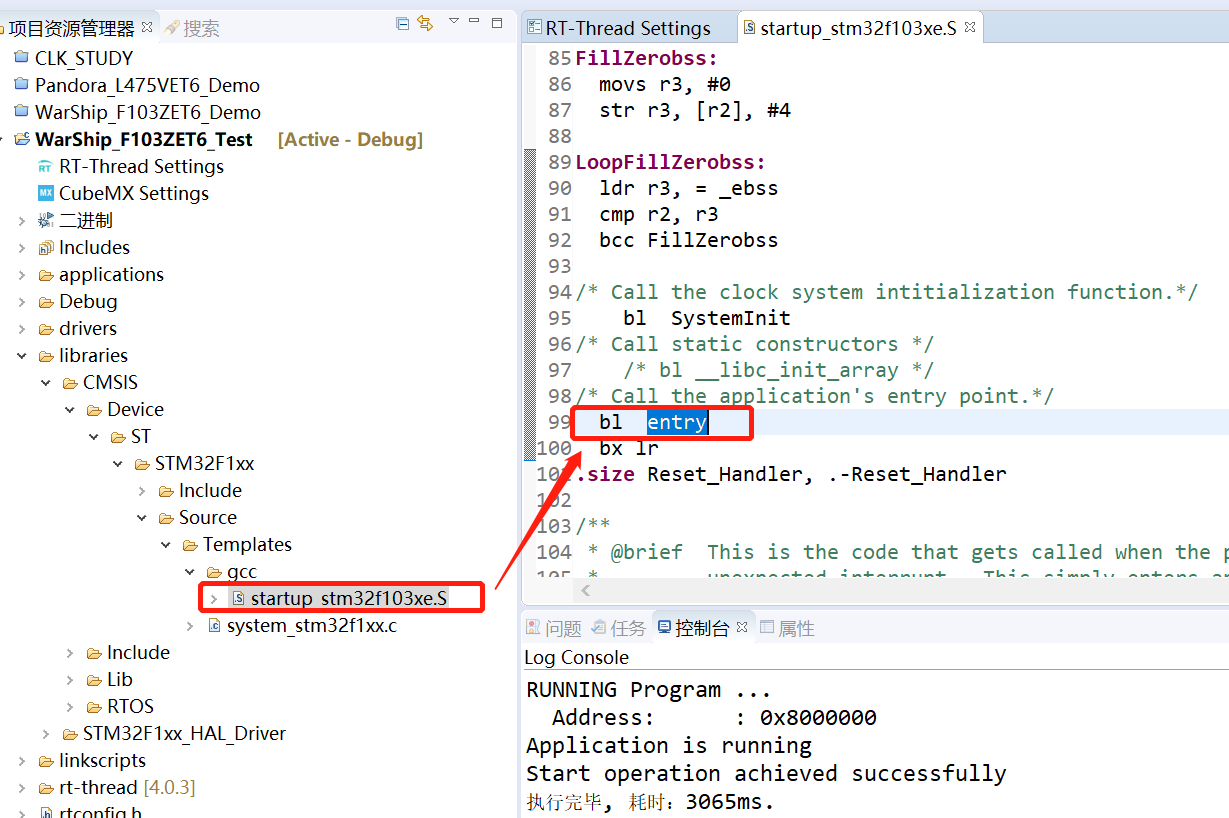The image size is (1229, 818).
Task: Open RT-Thread Settings in project tree
Action: [140, 166]
